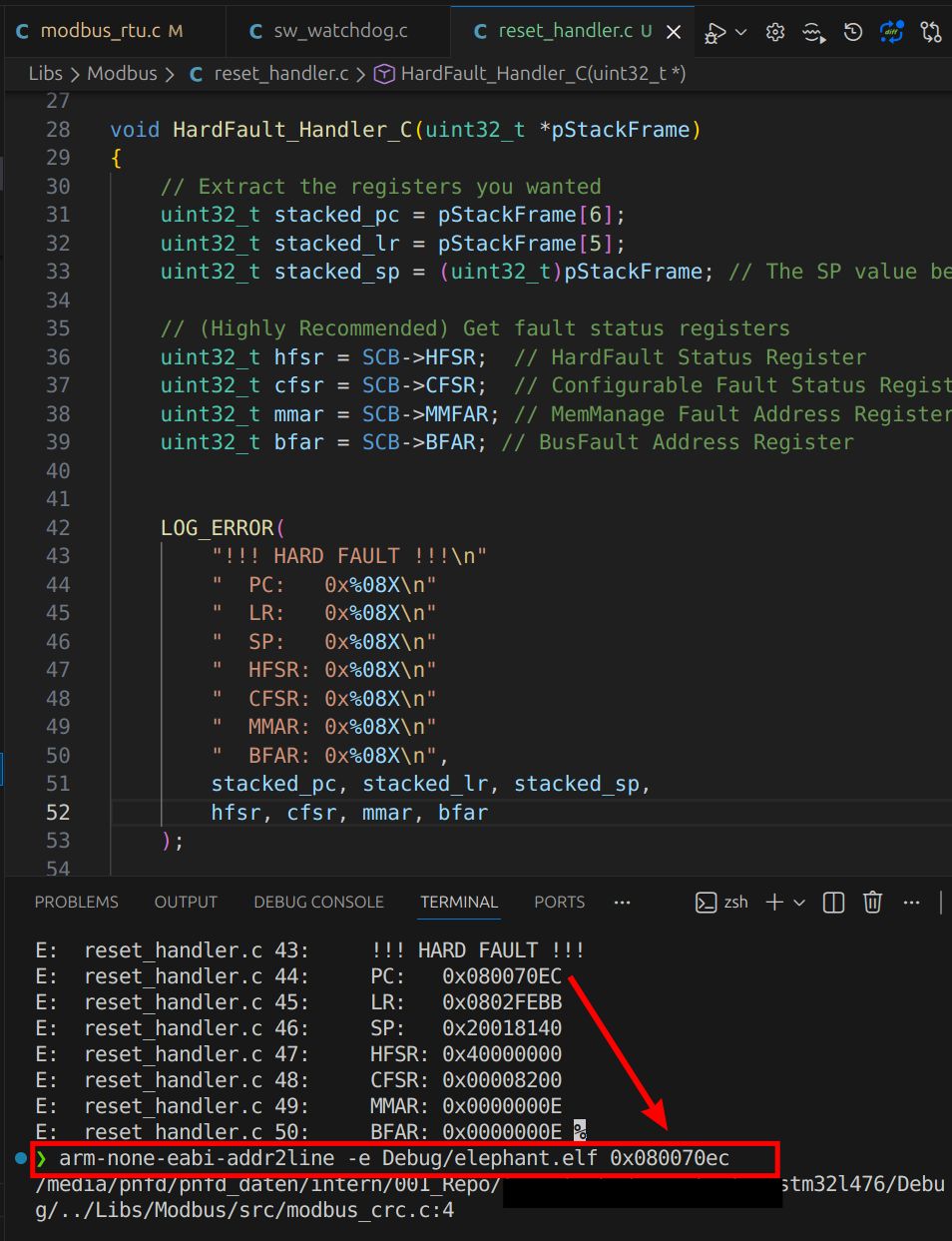Split the terminal panel

click(x=833, y=903)
